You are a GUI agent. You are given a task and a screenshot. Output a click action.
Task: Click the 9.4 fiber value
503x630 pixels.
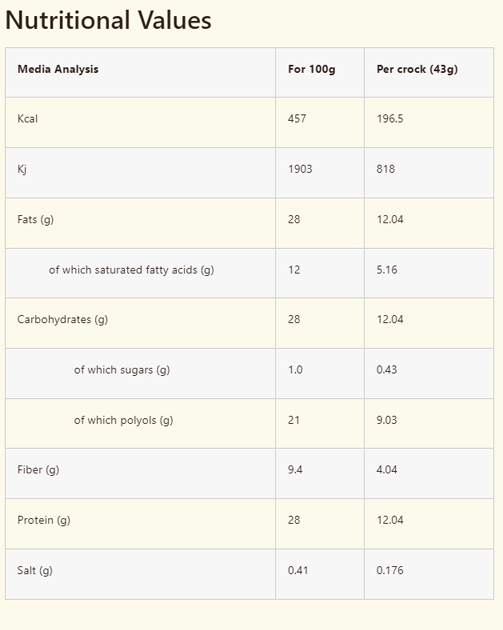pos(295,469)
